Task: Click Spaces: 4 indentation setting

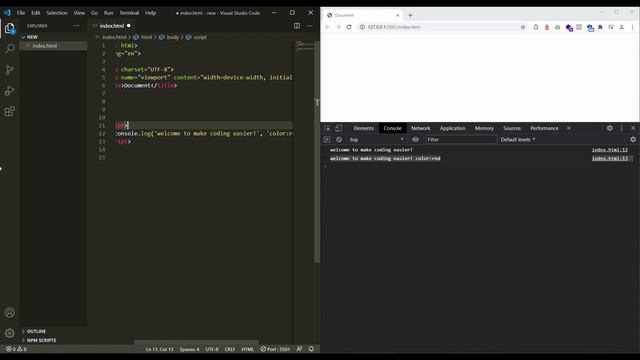Action: pos(189,349)
